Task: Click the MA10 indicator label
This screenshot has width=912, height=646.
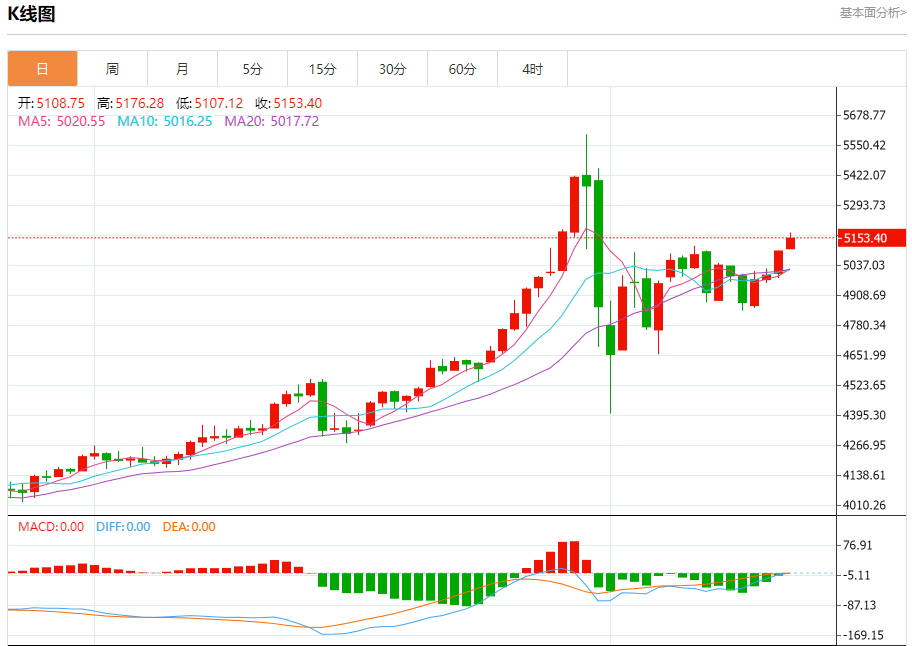Action: (x=165, y=121)
